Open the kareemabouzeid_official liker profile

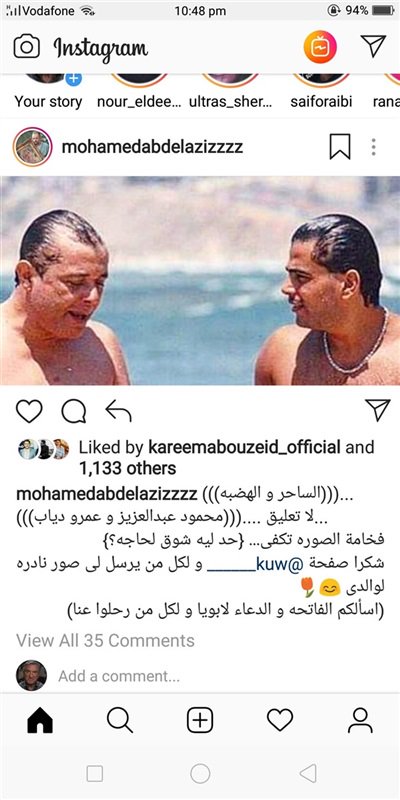point(244,447)
